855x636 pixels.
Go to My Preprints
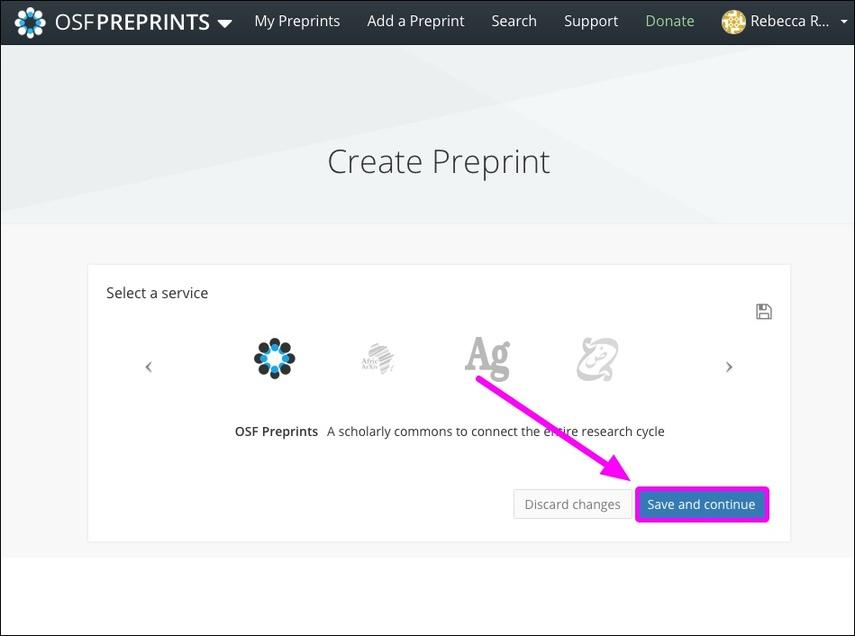click(x=297, y=21)
